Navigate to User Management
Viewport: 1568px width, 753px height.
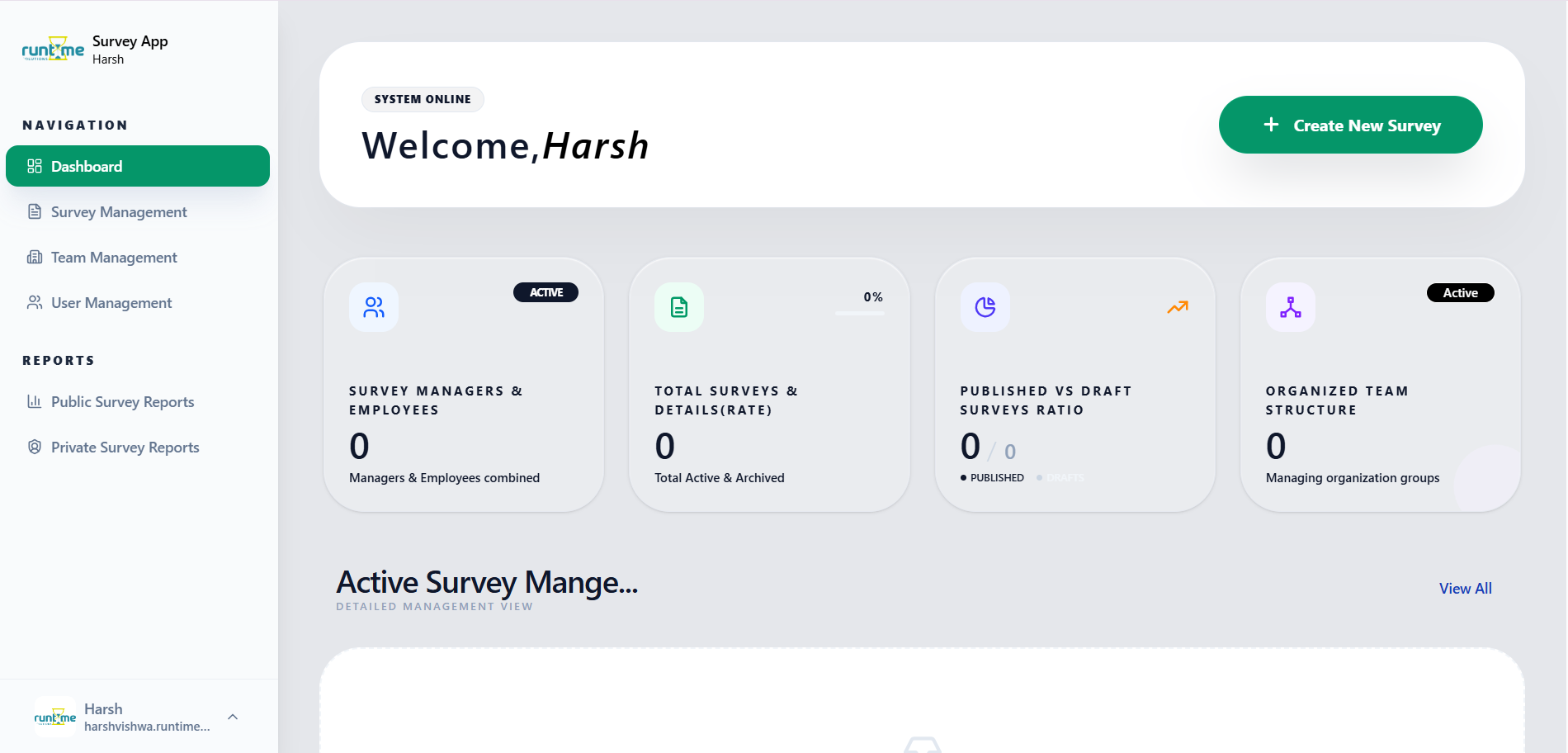coord(111,303)
